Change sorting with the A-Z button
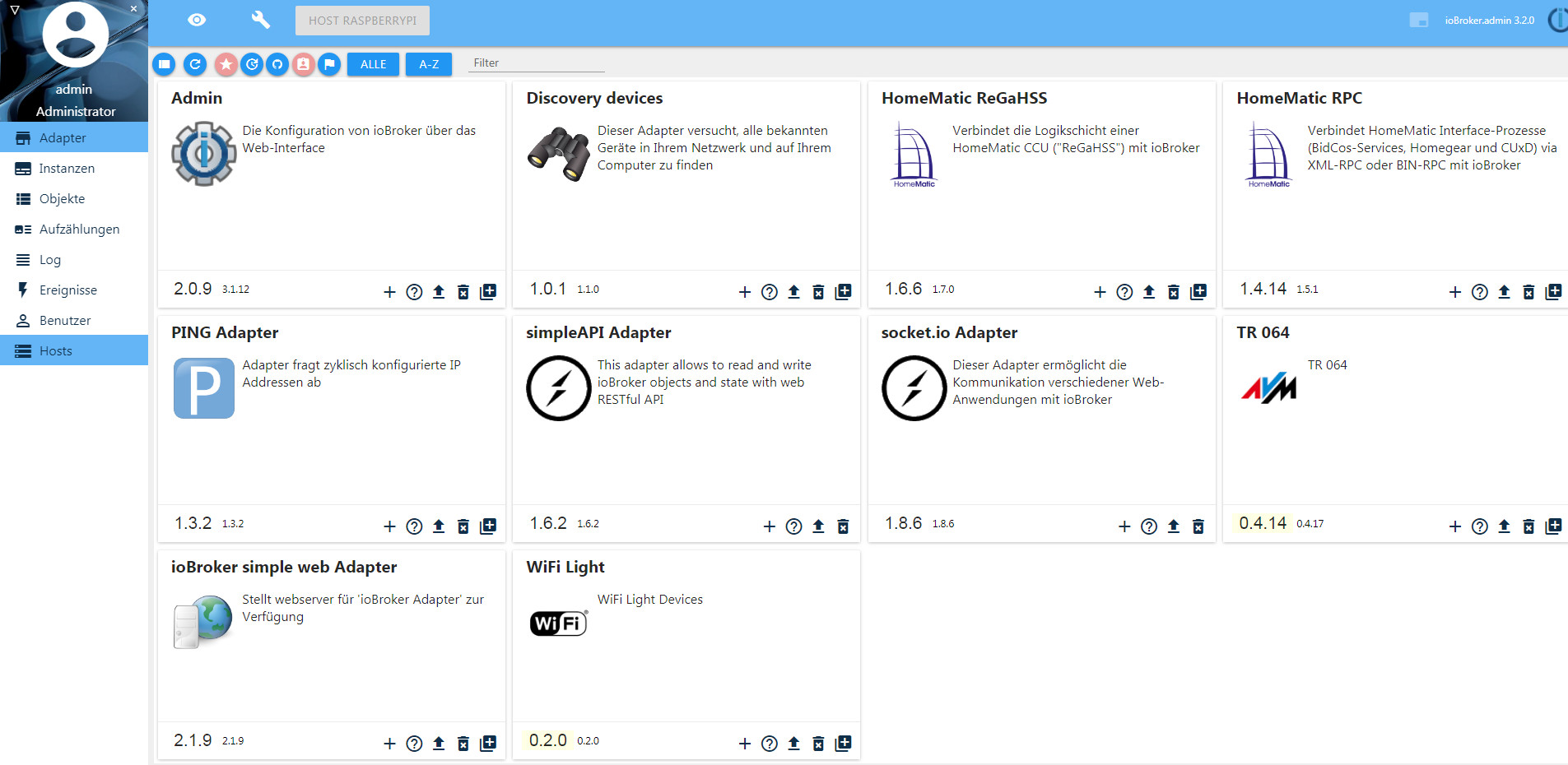The width and height of the screenshot is (1568, 765). pos(428,63)
